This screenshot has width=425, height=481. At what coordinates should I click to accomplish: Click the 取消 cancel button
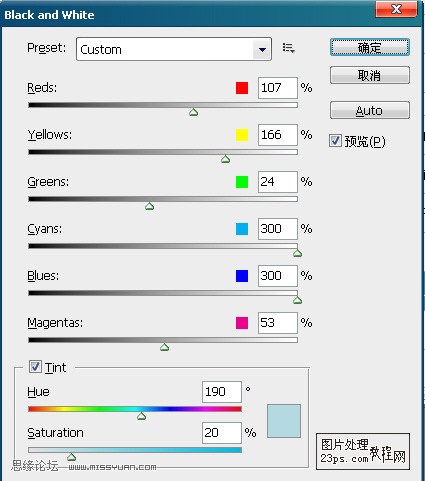370,75
